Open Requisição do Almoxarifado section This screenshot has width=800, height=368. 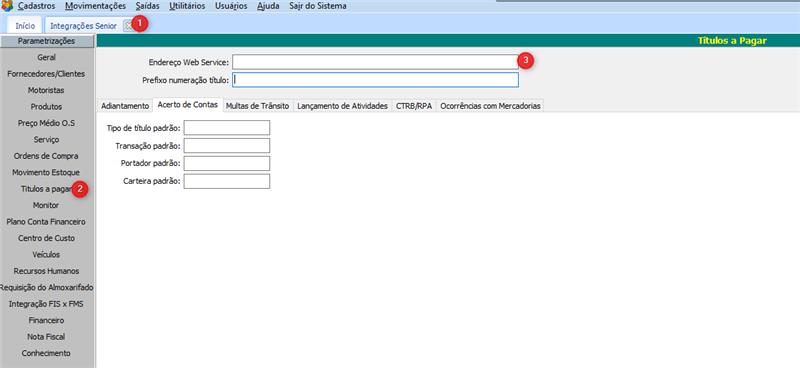tap(46, 287)
